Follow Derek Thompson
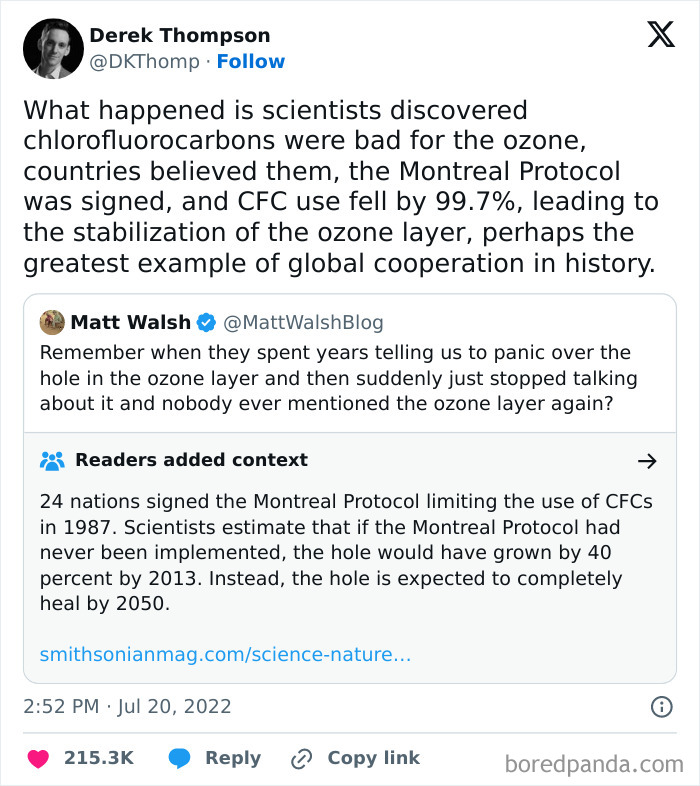Image resolution: width=700 pixels, height=786 pixels. (x=251, y=61)
